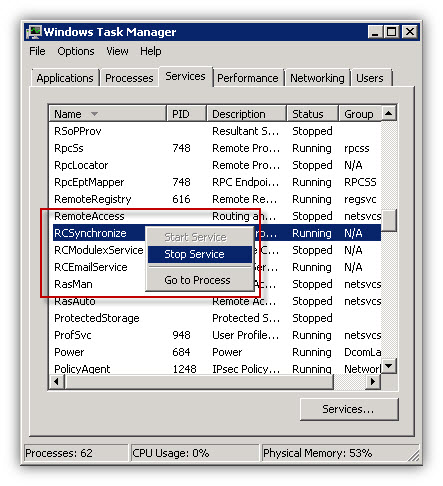Image resolution: width=443 pixels, height=486 pixels.
Task: Click the vertical scrollbar down arrow
Action: (x=388, y=366)
